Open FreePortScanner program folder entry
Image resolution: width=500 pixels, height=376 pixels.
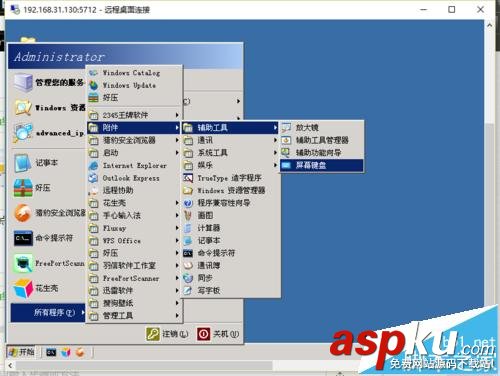(x=134, y=278)
